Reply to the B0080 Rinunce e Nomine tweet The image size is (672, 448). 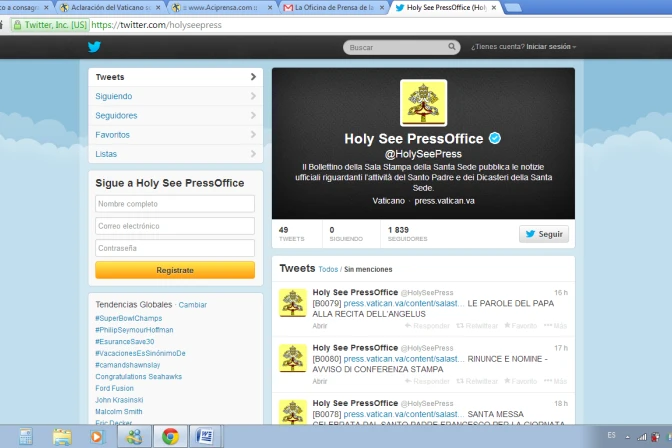coord(431,381)
